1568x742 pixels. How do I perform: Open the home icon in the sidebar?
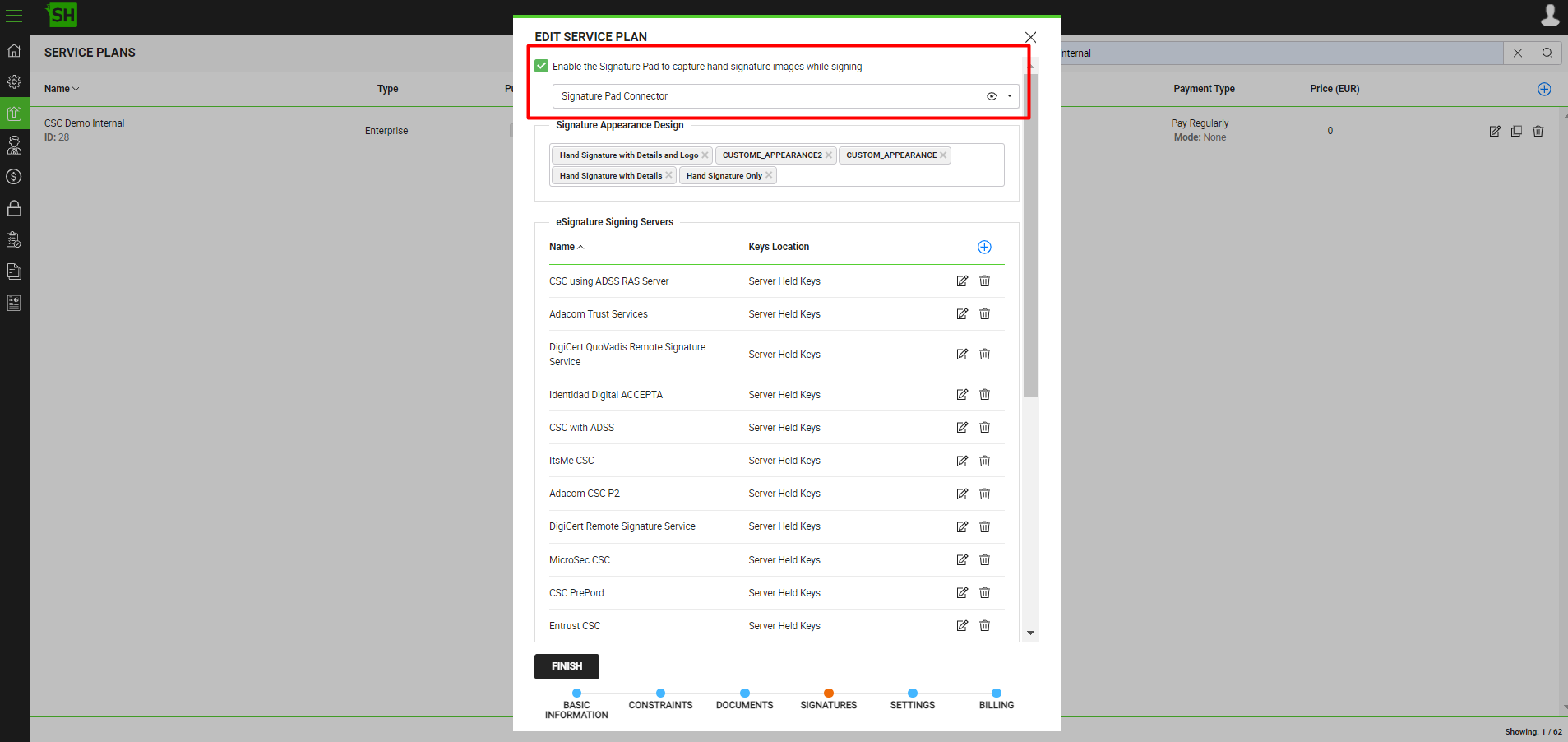pos(14,51)
